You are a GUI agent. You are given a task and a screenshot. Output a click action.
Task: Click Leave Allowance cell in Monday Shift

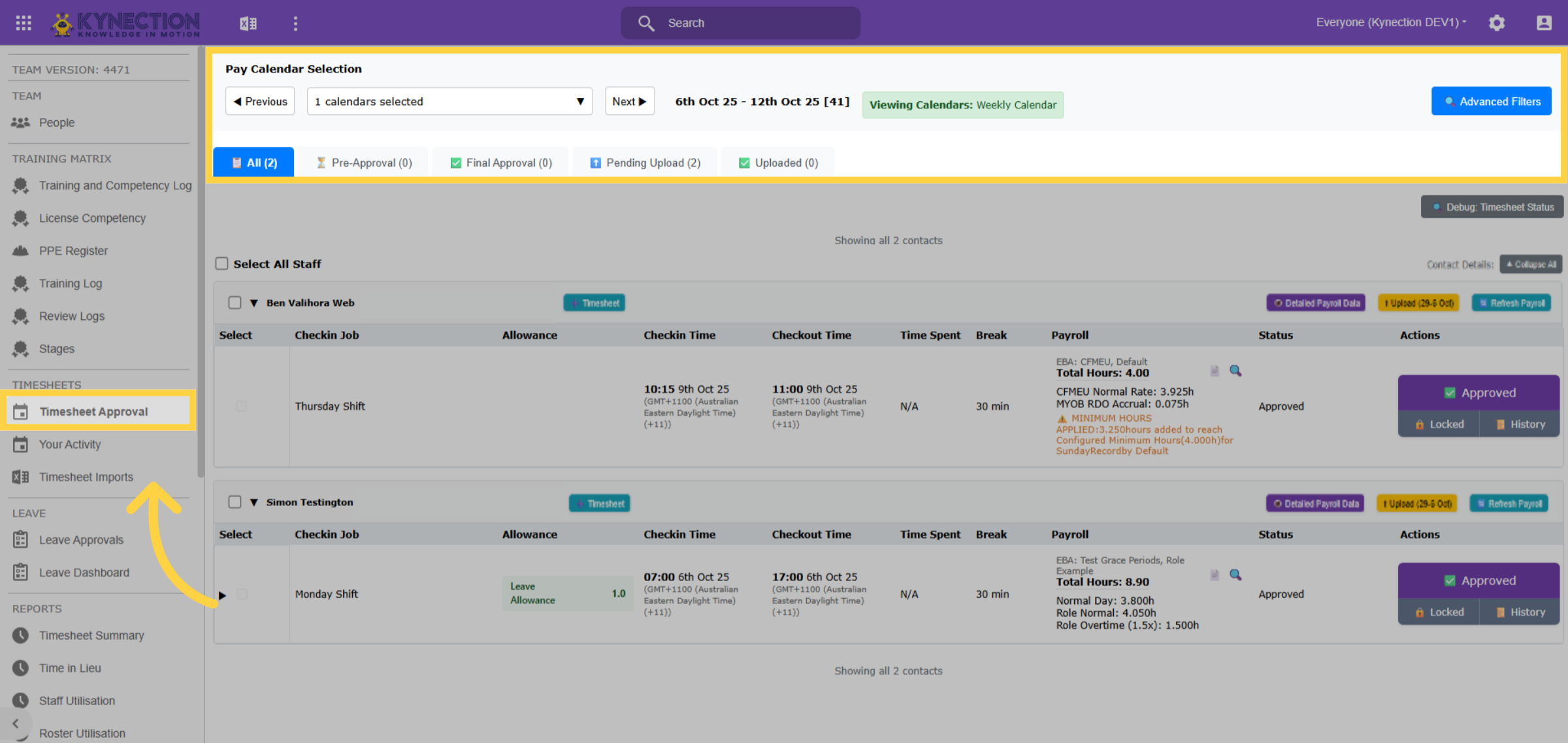click(567, 593)
